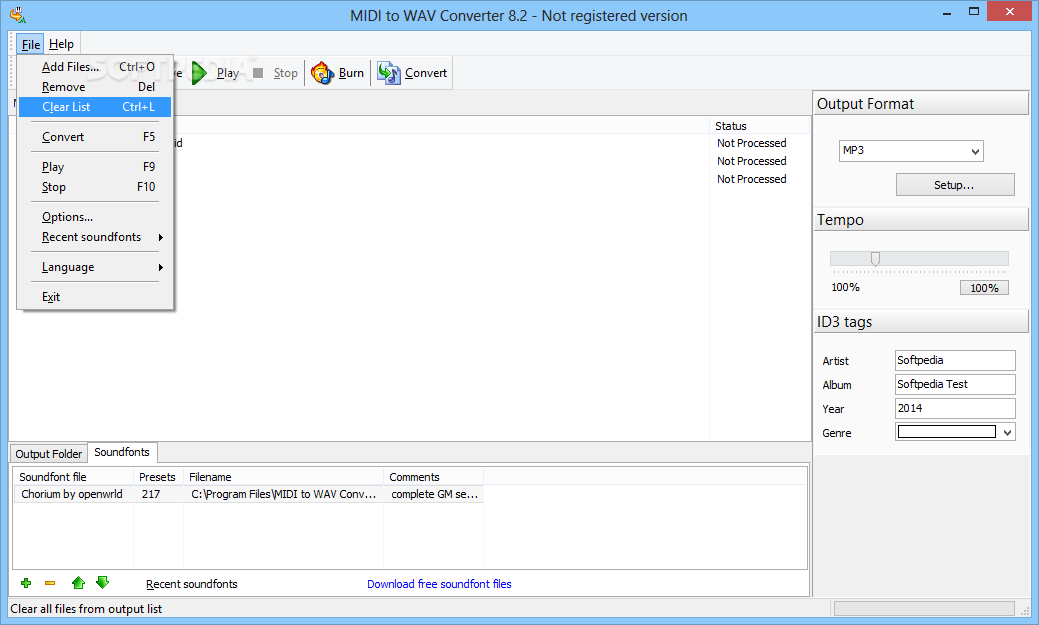Image resolution: width=1039 pixels, height=625 pixels.
Task: Click the Setup... button
Action: 955,185
